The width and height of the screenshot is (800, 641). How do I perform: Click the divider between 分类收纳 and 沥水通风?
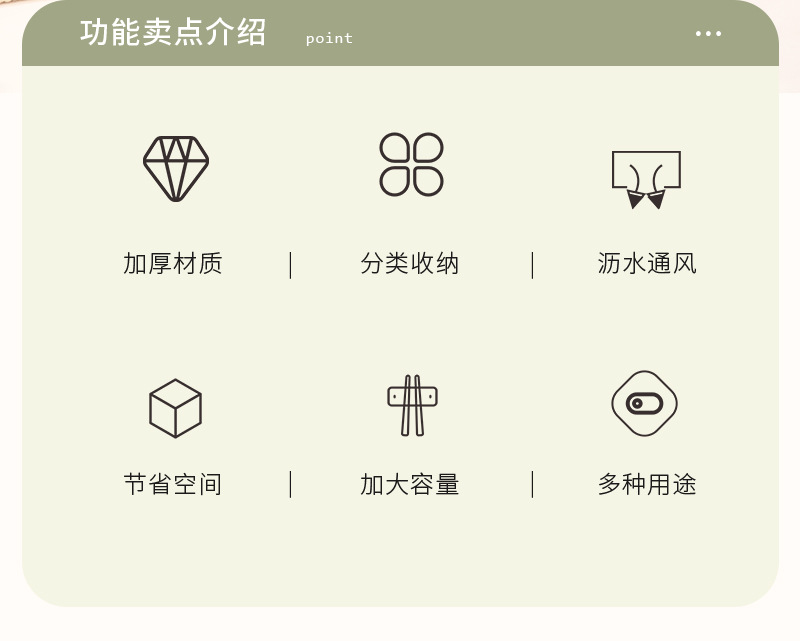click(532, 265)
